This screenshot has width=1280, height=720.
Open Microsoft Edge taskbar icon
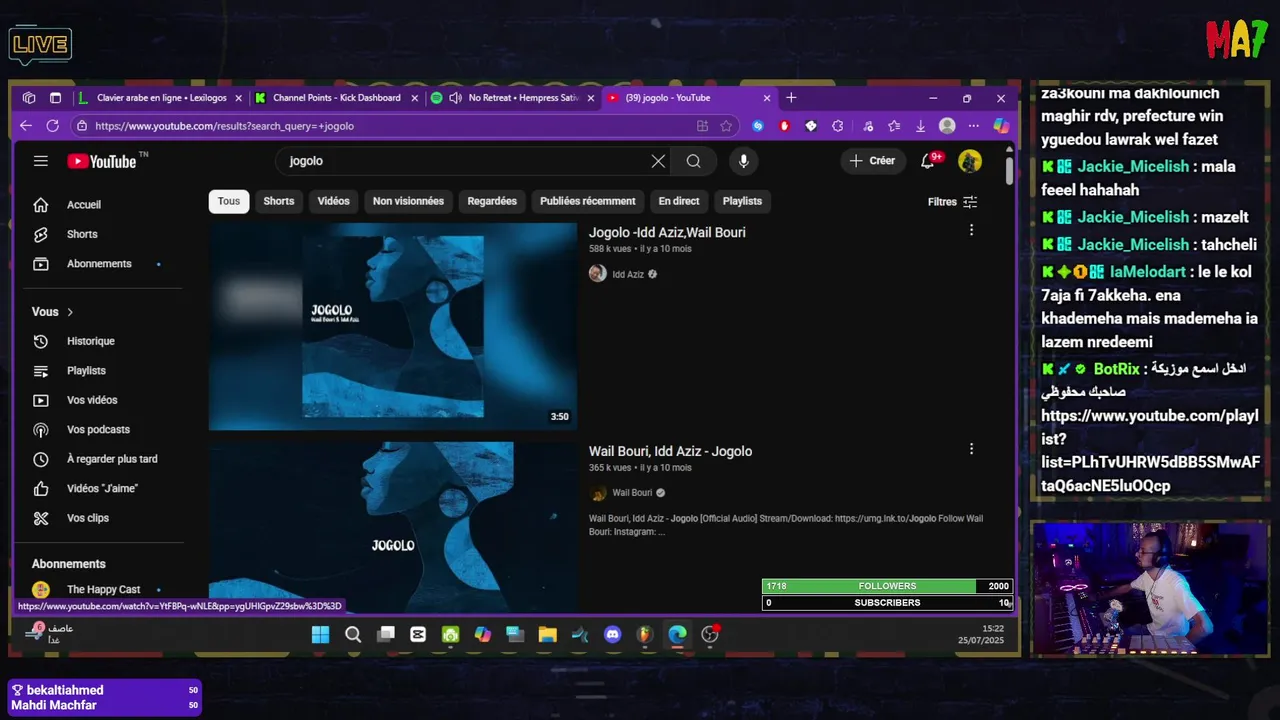click(678, 635)
